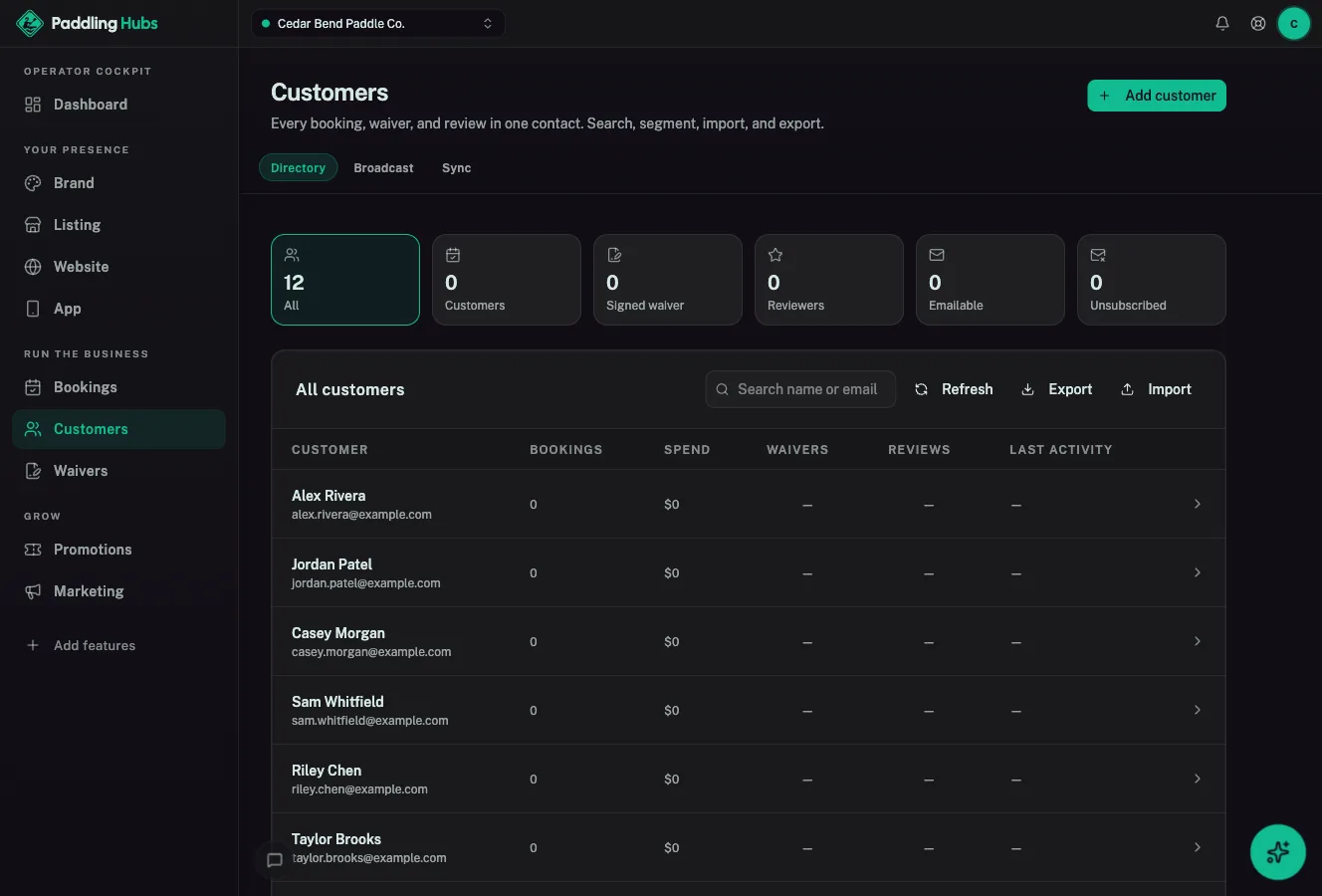The height and width of the screenshot is (896, 1322).
Task: Click the Add customer button
Action: (x=1157, y=96)
